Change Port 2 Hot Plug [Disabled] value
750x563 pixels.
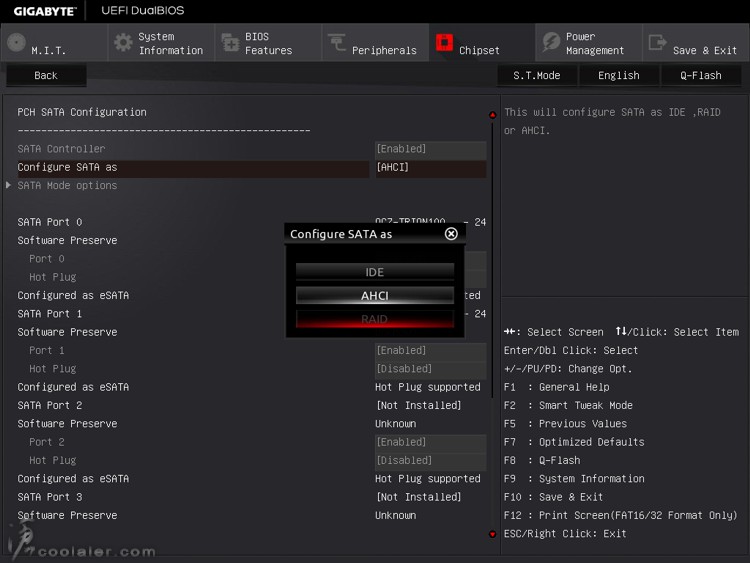pyautogui.click(x=430, y=461)
